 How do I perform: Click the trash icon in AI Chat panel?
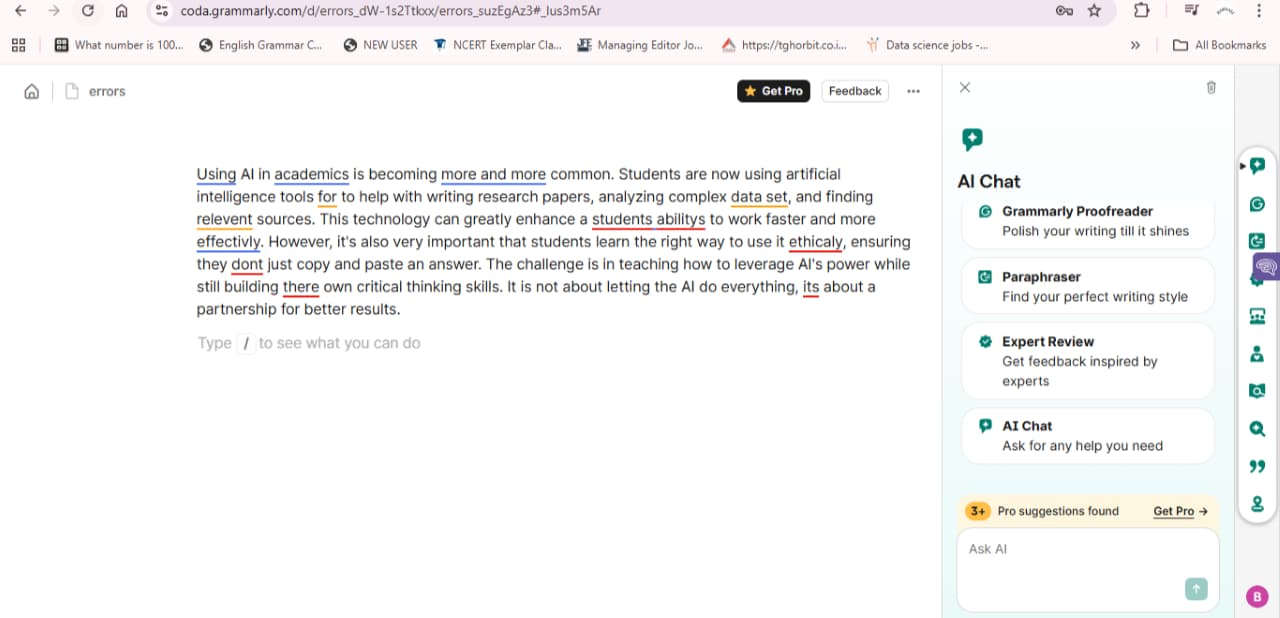click(x=1211, y=88)
